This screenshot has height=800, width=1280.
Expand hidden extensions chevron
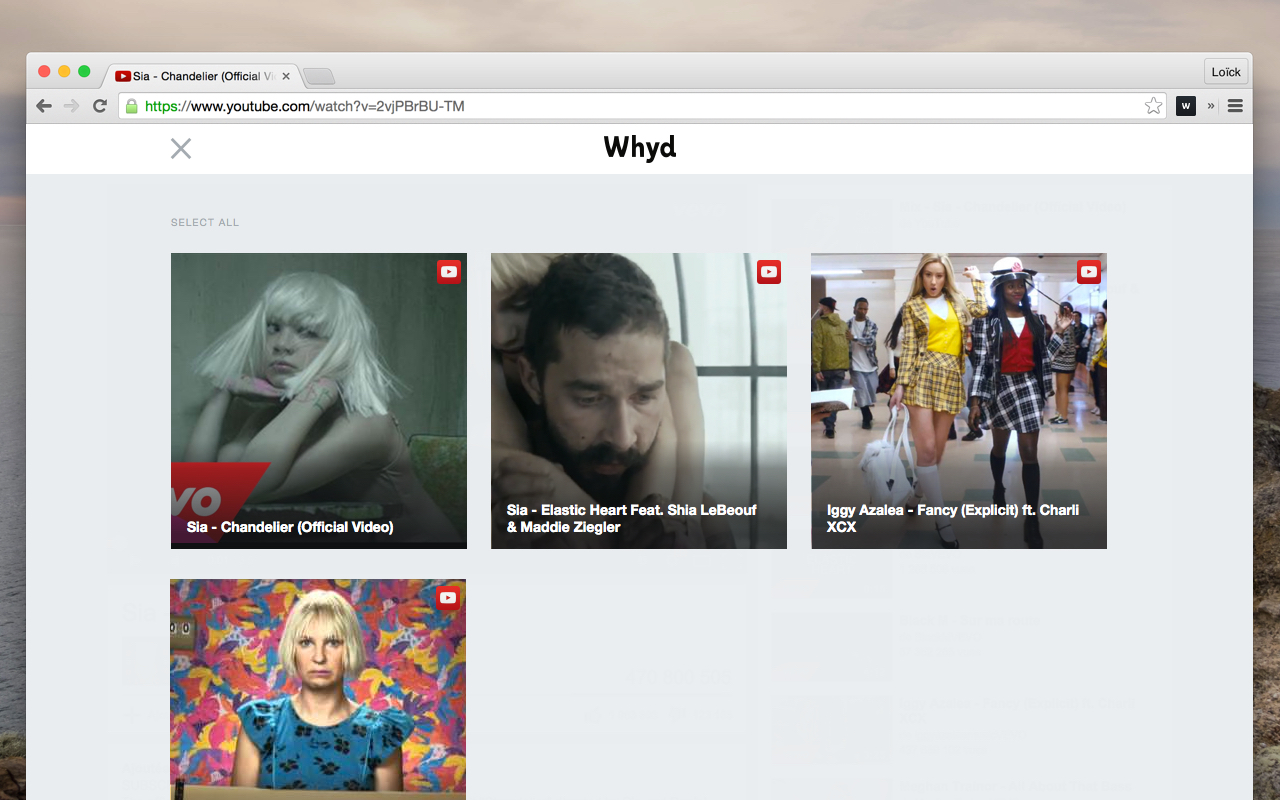[1211, 106]
